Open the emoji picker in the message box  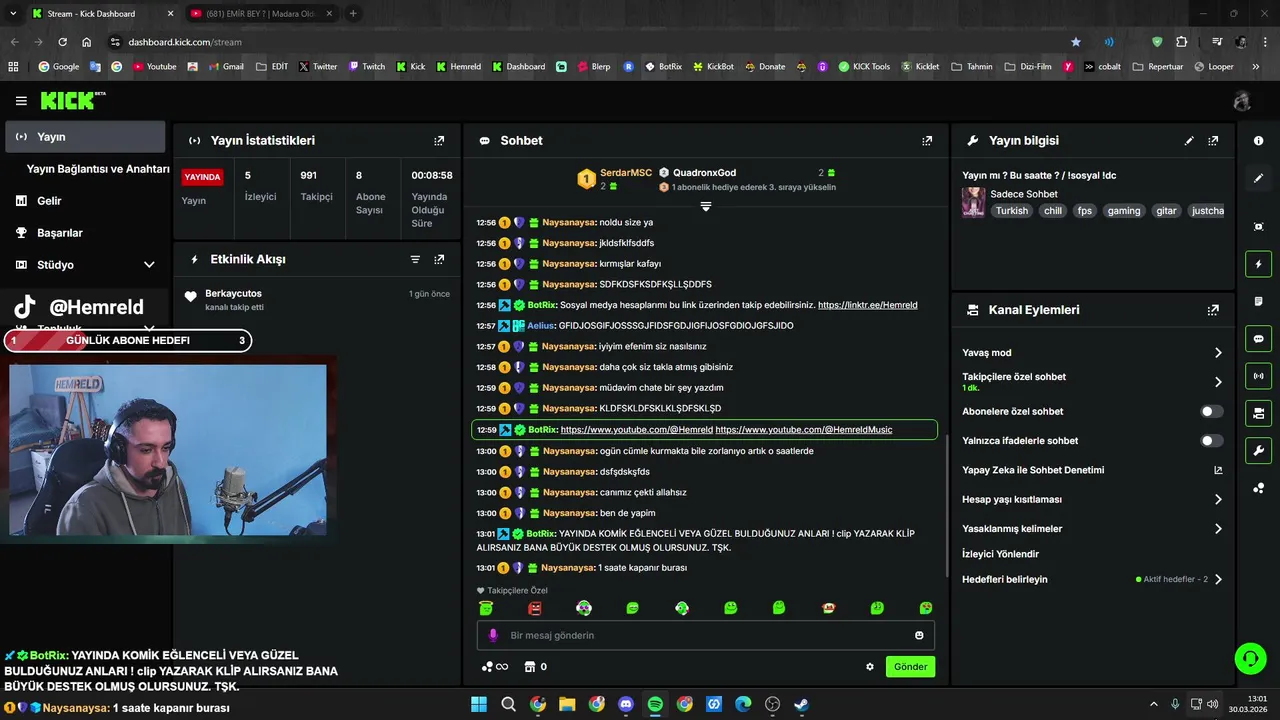click(x=919, y=635)
